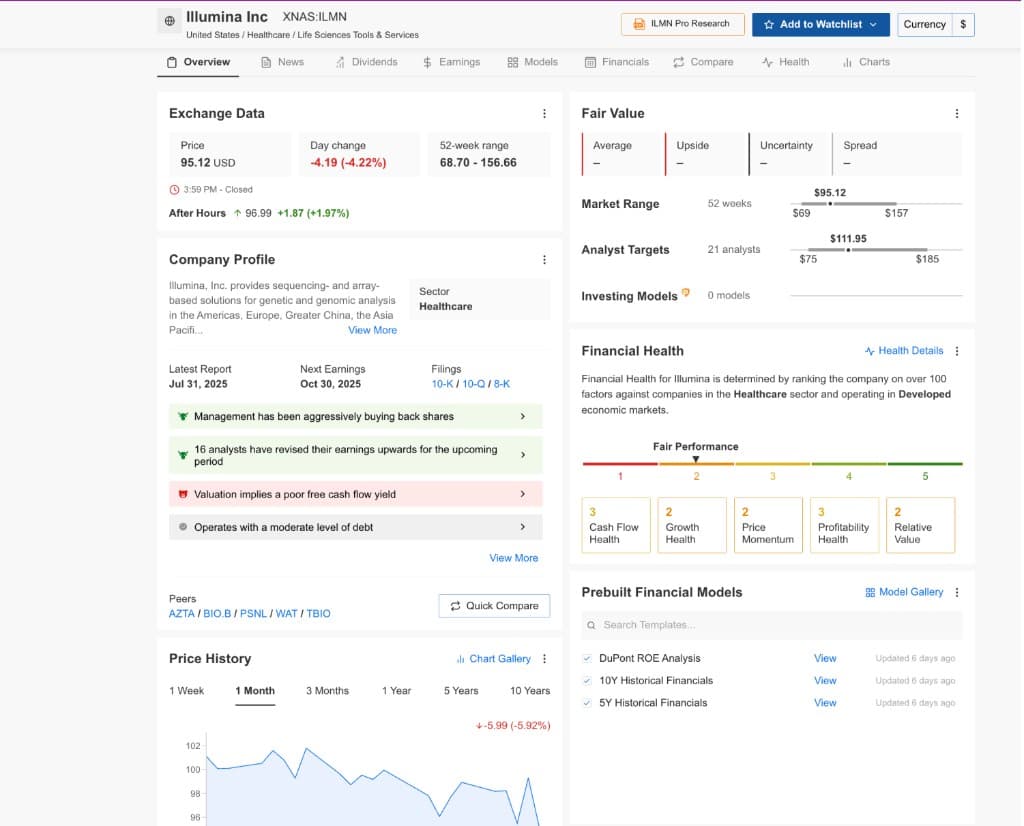This screenshot has height=826, width=1024.
Task: Open the Chart Gallery link
Action: [x=494, y=659]
